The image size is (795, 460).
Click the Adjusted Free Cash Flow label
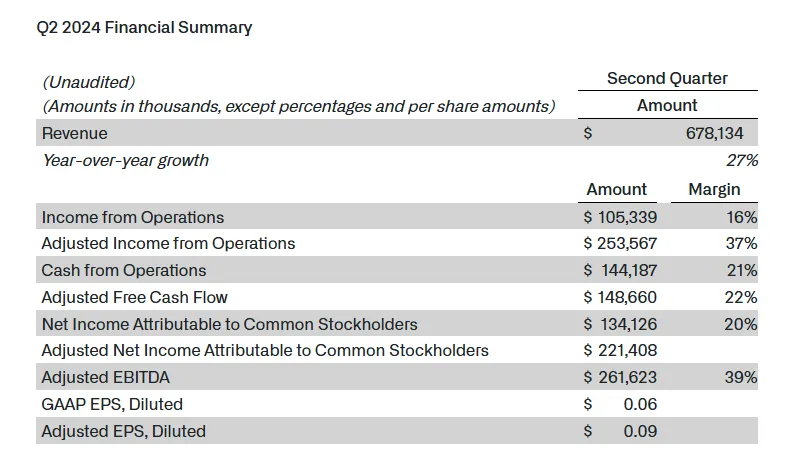134,297
